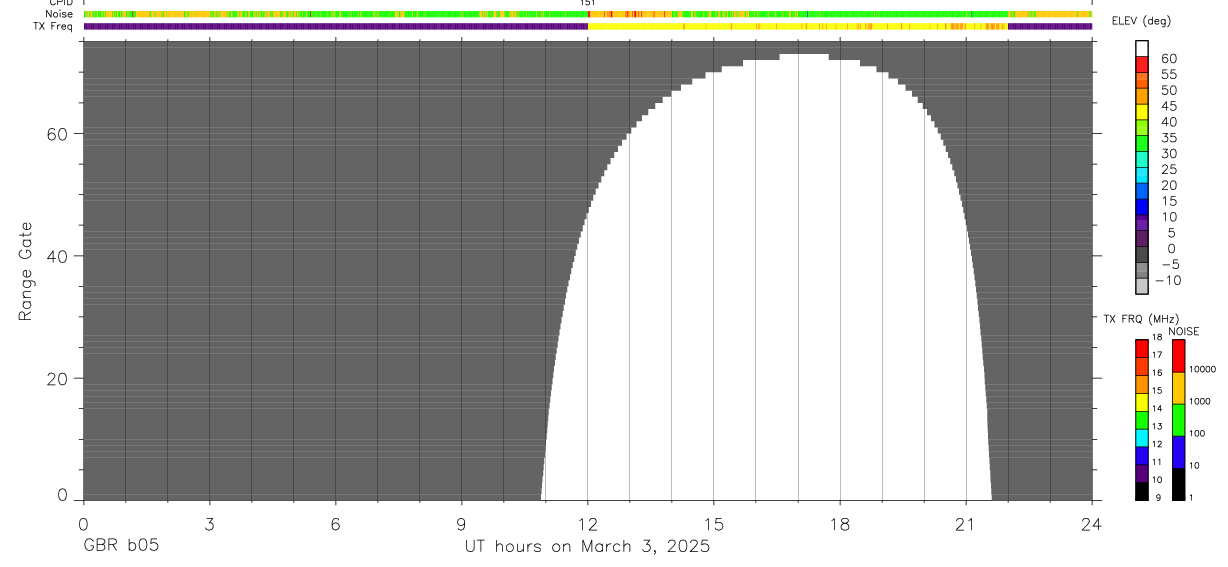Click the '100' label on the NOISE scale
1228x567 pixels.
pyautogui.click(x=1198, y=433)
